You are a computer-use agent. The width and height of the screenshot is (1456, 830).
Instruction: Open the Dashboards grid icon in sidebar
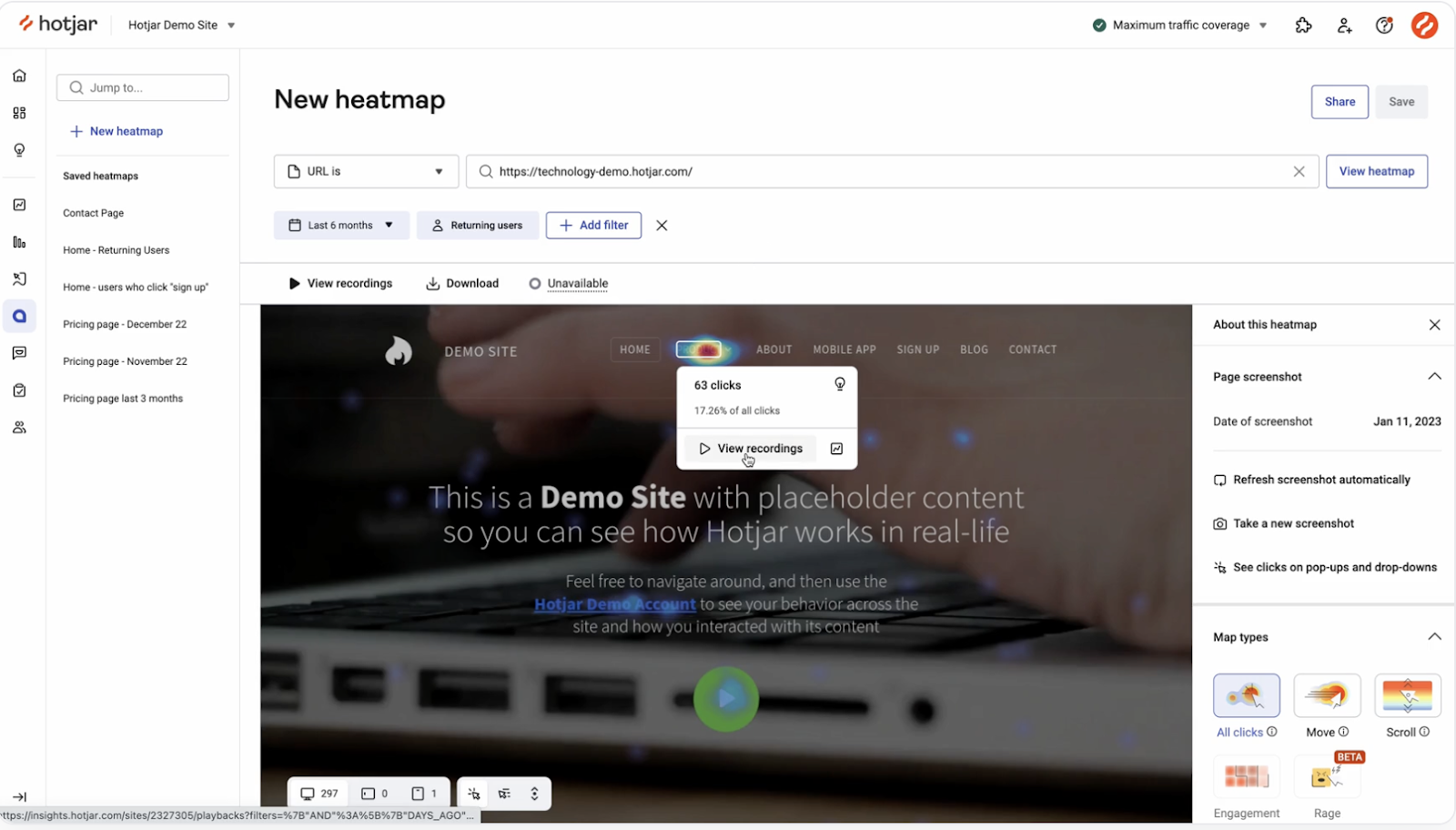tap(19, 113)
